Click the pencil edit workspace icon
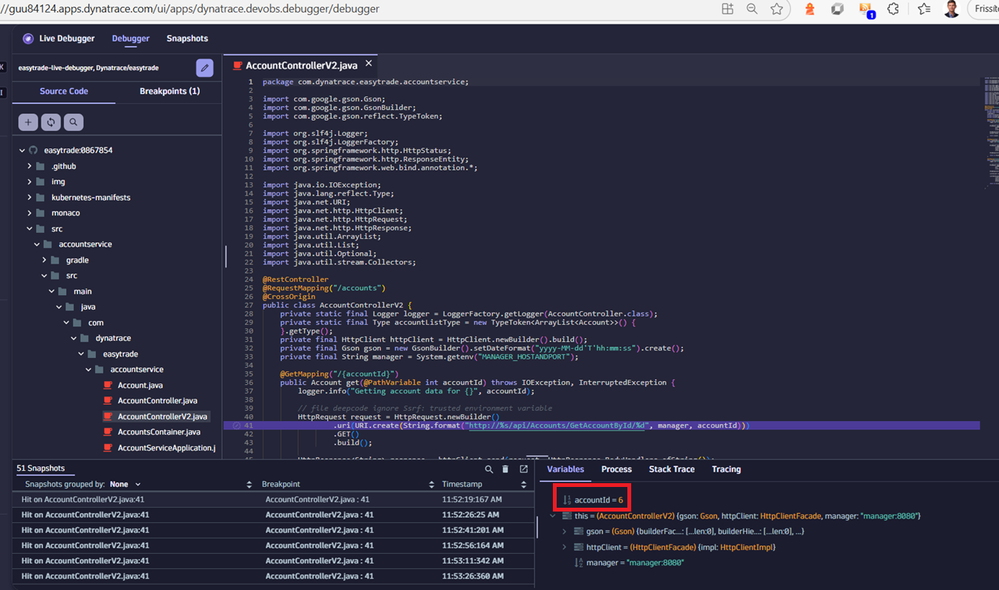 [205, 68]
